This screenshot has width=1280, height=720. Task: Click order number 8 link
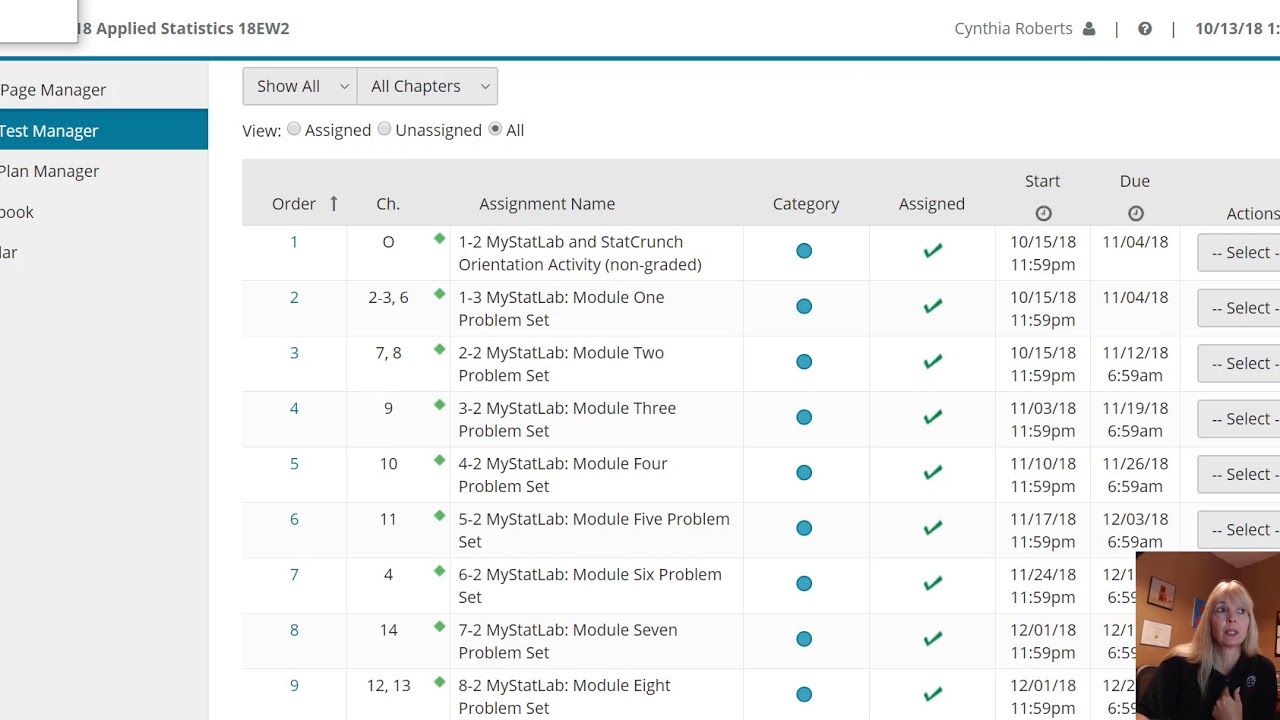[294, 630]
